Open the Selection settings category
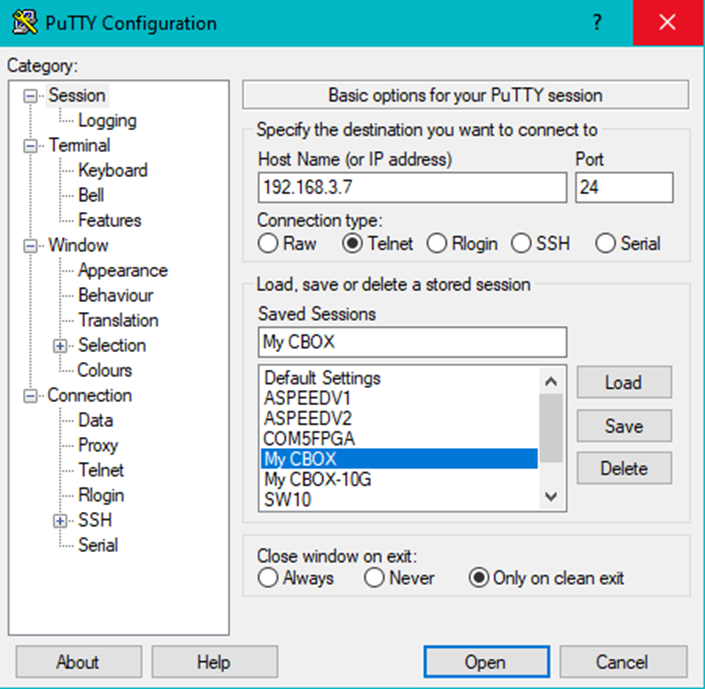The width and height of the screenshot is (705, 689). pyautogui.click(x=112, y=345)
